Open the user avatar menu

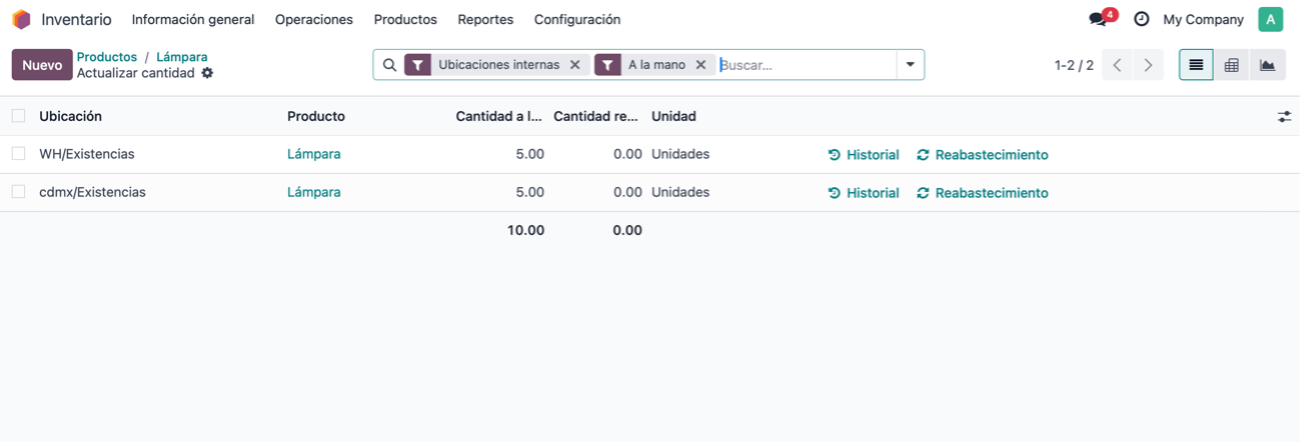(x=1270, y=20)
